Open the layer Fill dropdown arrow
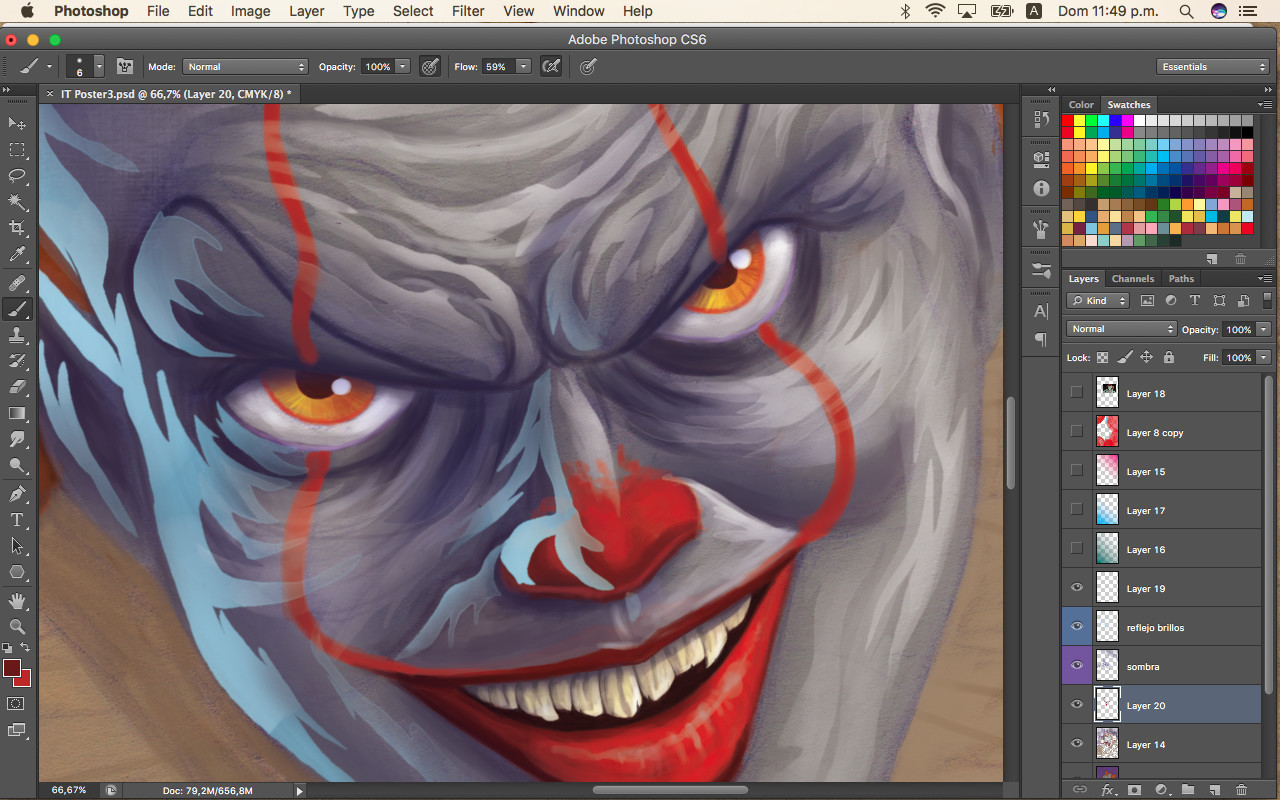This screenshot has width=1280, height=800. coord(1264,357)
